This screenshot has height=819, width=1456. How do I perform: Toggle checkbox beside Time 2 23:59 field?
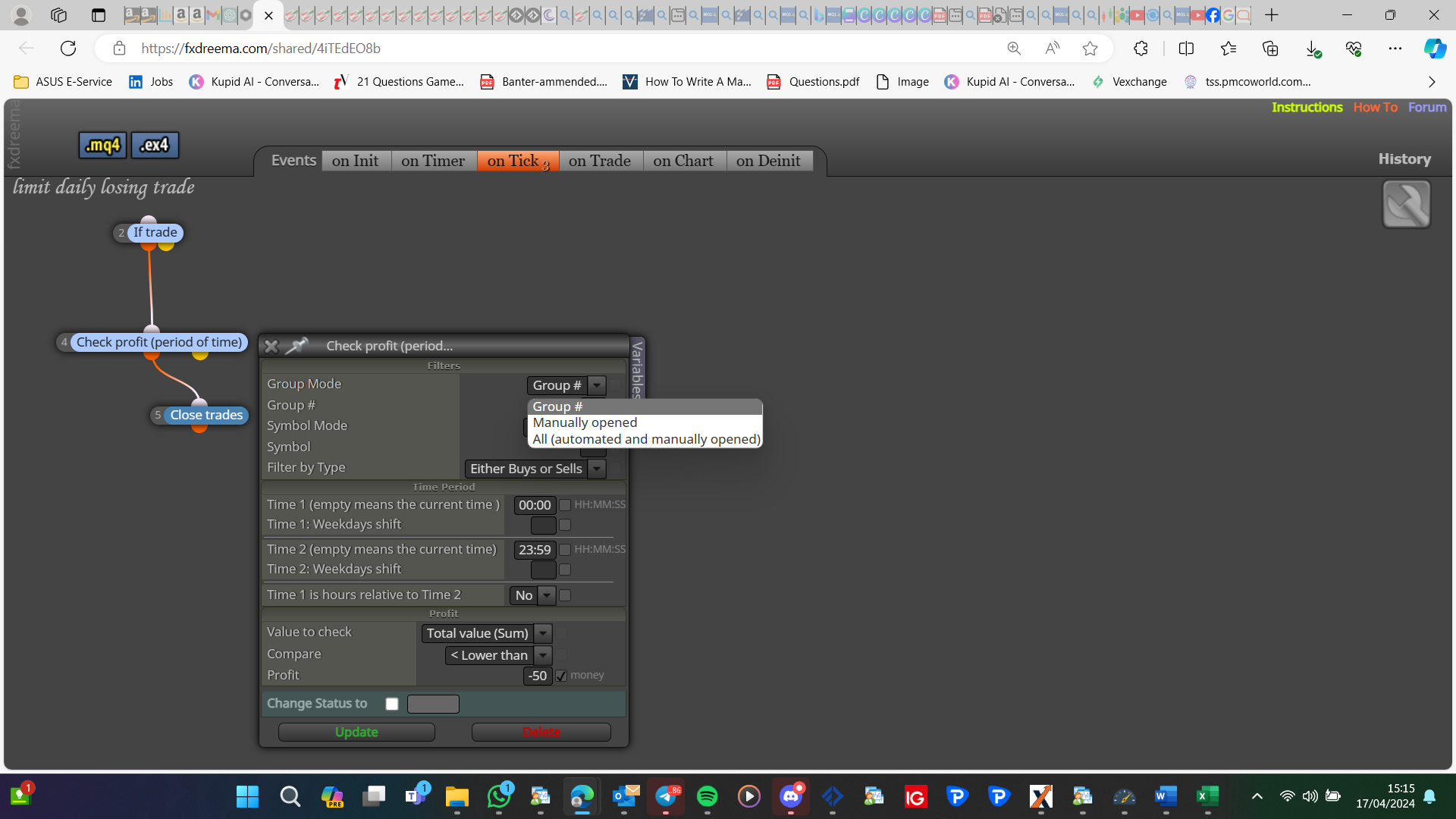click(565, 550)
